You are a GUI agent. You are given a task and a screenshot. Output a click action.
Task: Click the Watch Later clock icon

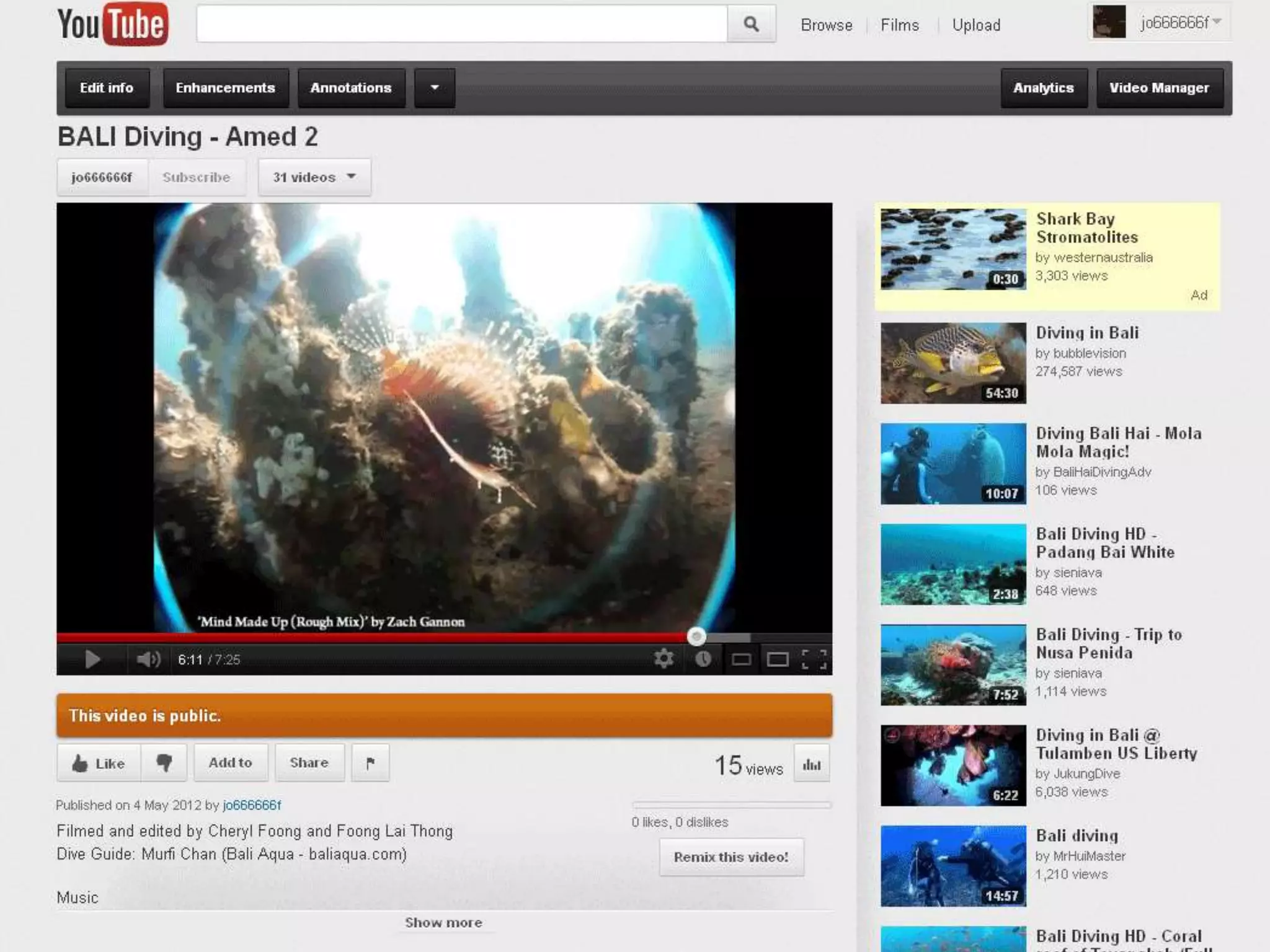point(703,659)
